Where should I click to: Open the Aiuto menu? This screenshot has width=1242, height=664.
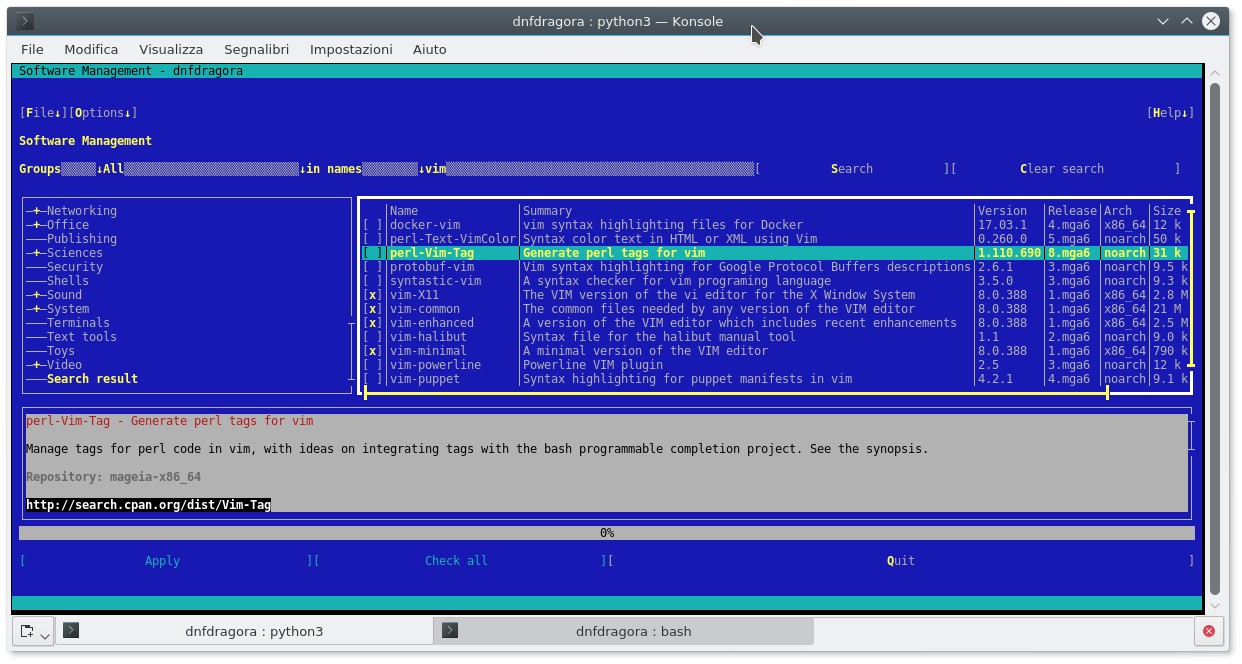coord(430,49)
